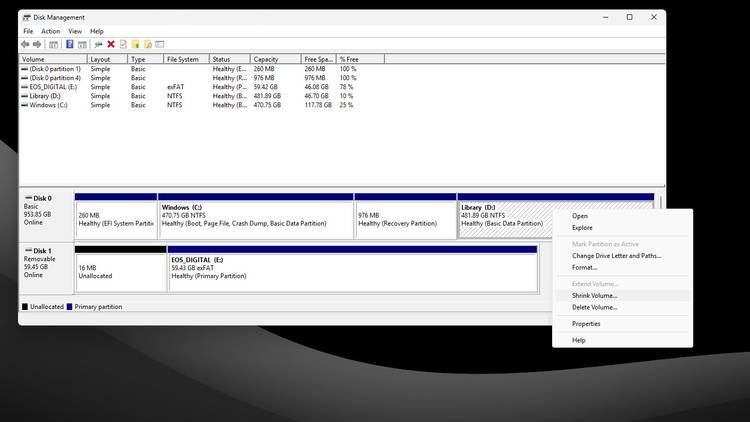Click the Back arrow toolbar icon

[25, 44]
